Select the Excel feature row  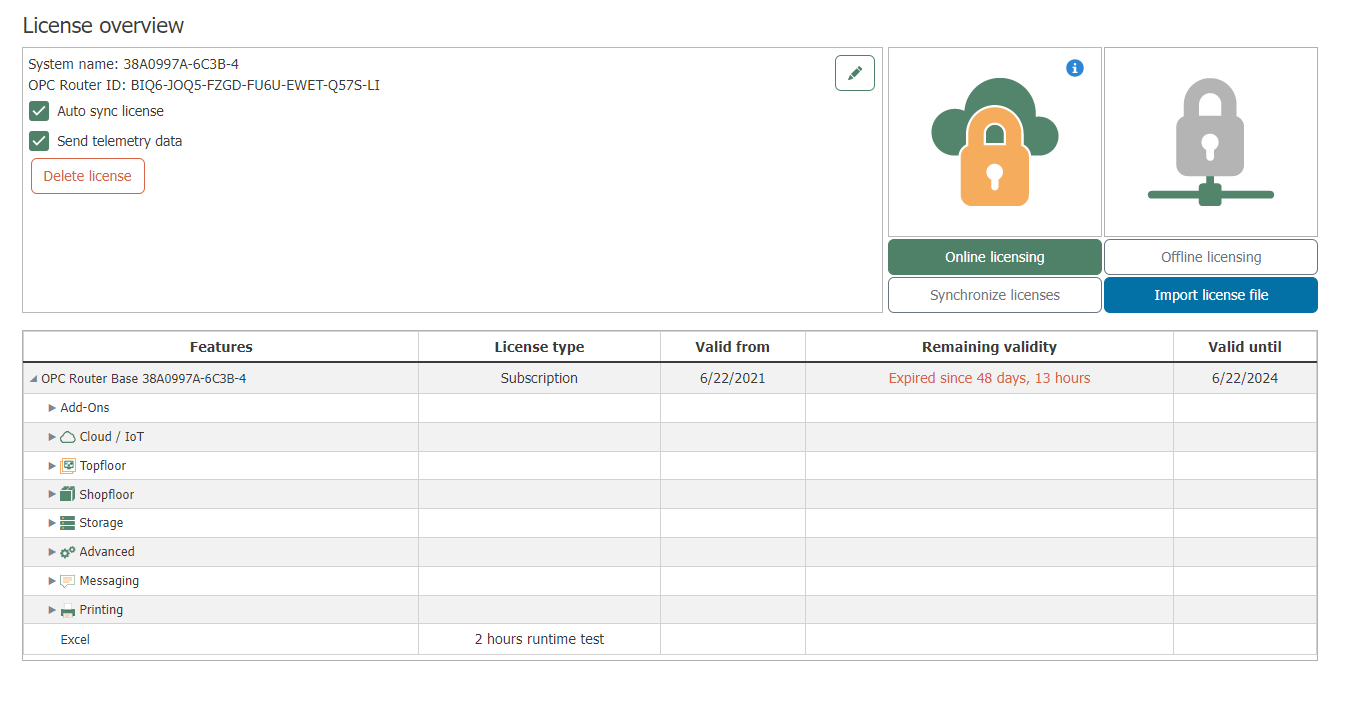tap(670, 639)
